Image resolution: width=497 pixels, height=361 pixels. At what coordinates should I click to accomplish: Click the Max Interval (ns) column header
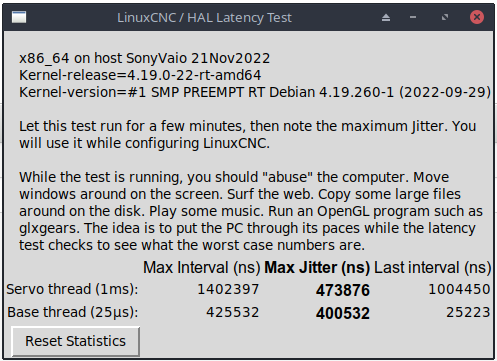(x=202, y=267)
